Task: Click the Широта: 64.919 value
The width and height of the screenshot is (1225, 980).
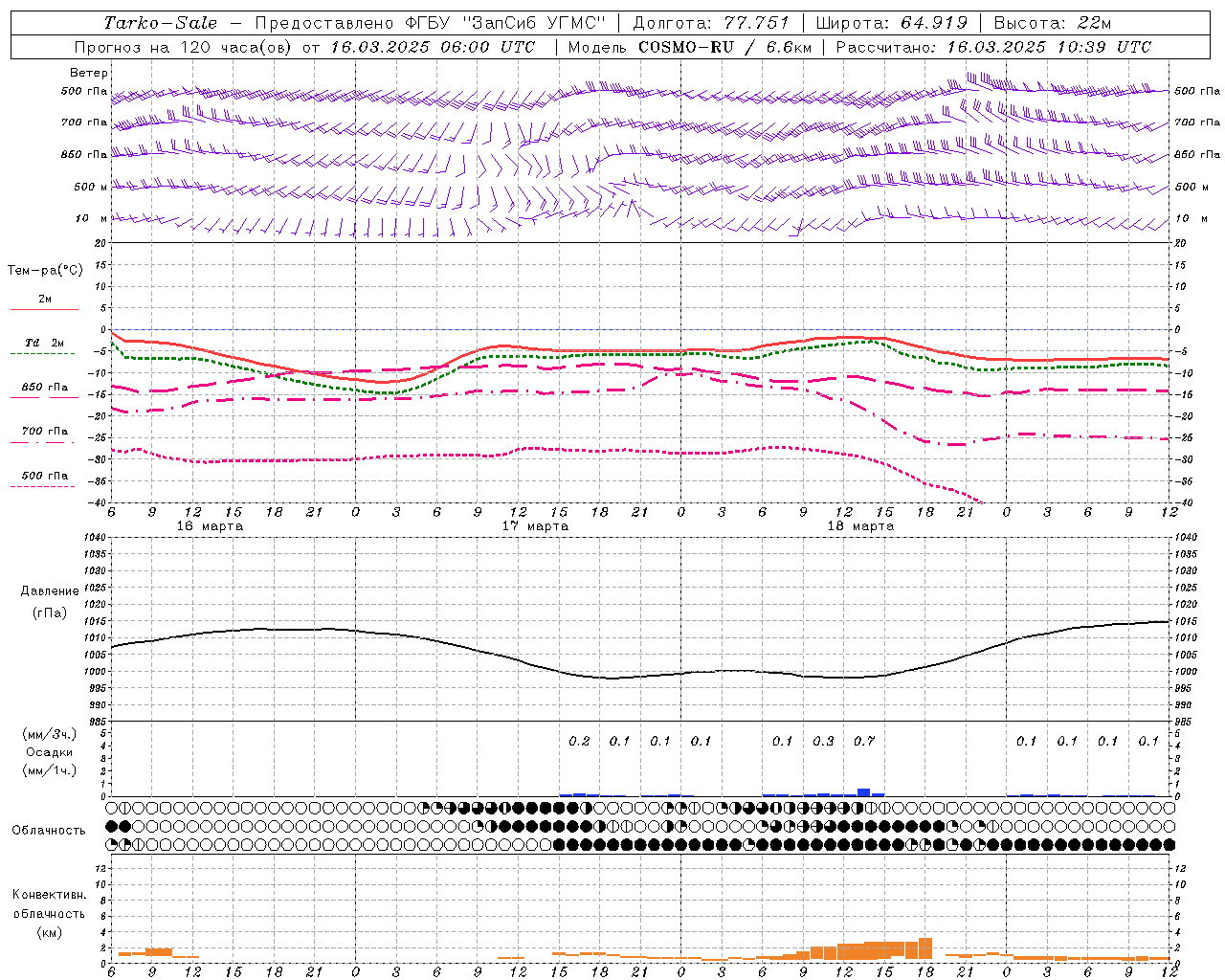Action: click(892, 23)
